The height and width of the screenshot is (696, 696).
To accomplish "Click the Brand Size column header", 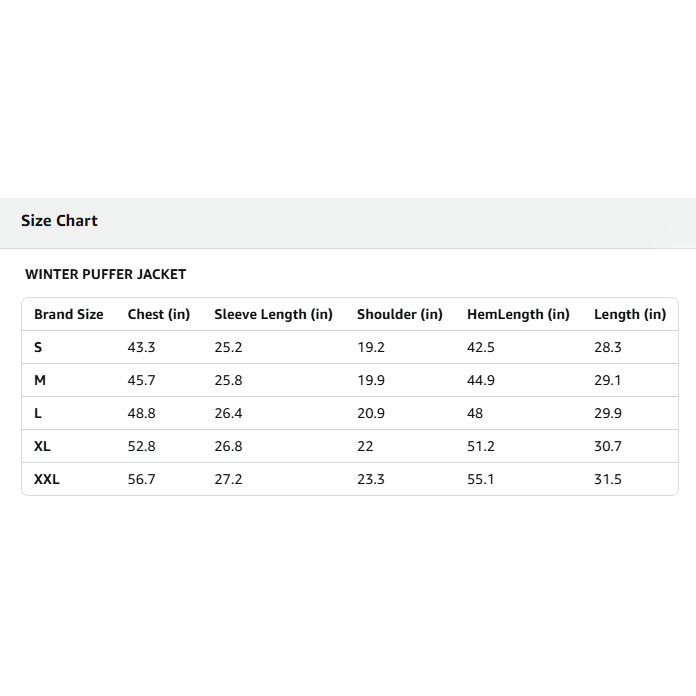I will point(69,314).
